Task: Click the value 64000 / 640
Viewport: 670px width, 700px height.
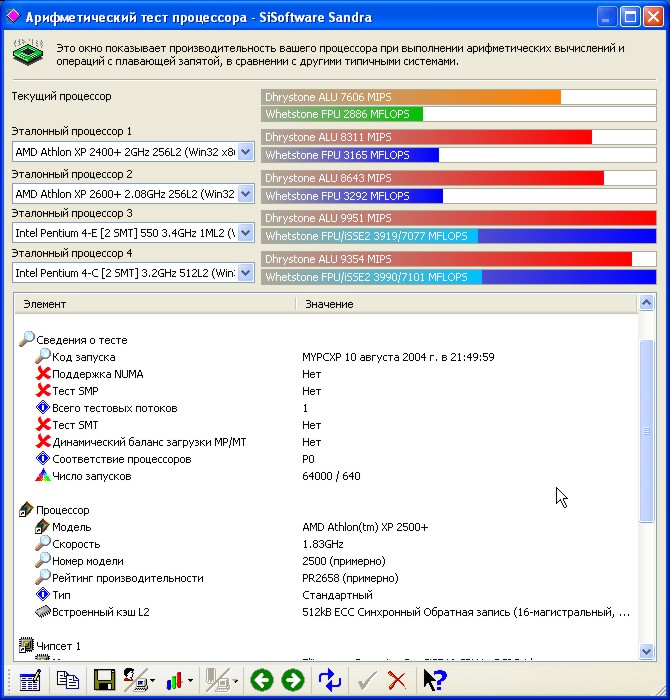Action: pos(331,476)
